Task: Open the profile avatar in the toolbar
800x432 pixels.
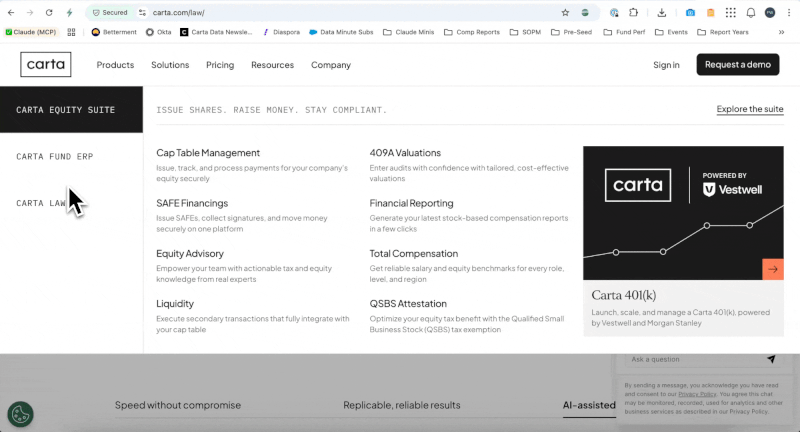Action: point(770,13)
